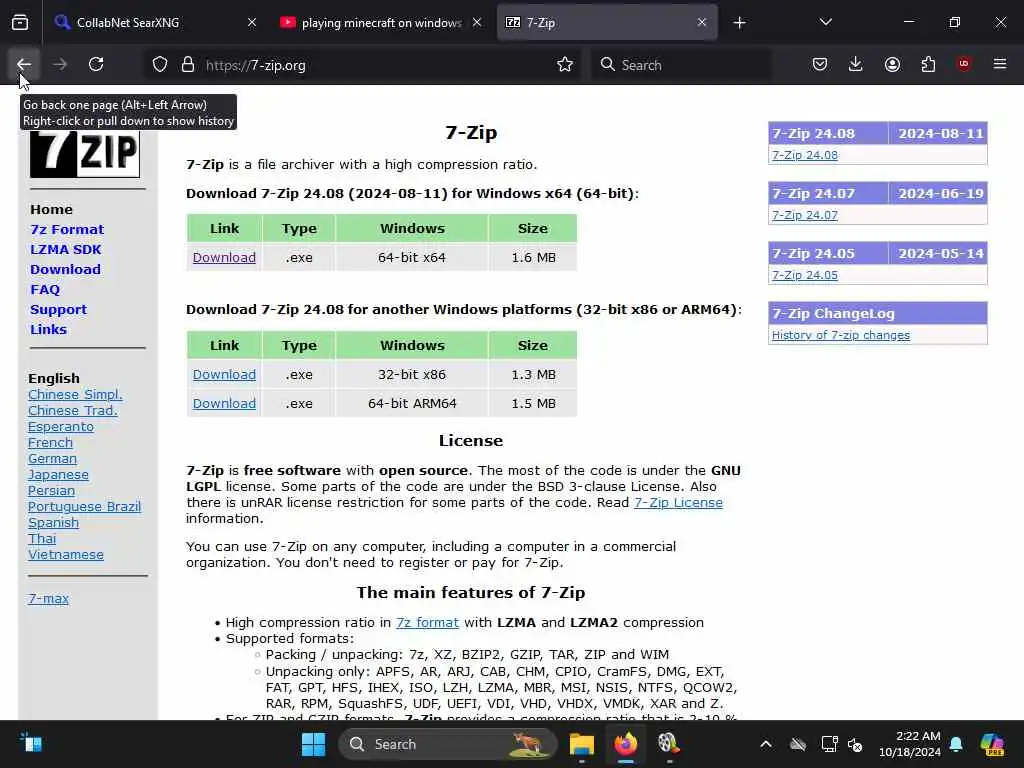Switch language to French

coord(50,443)
